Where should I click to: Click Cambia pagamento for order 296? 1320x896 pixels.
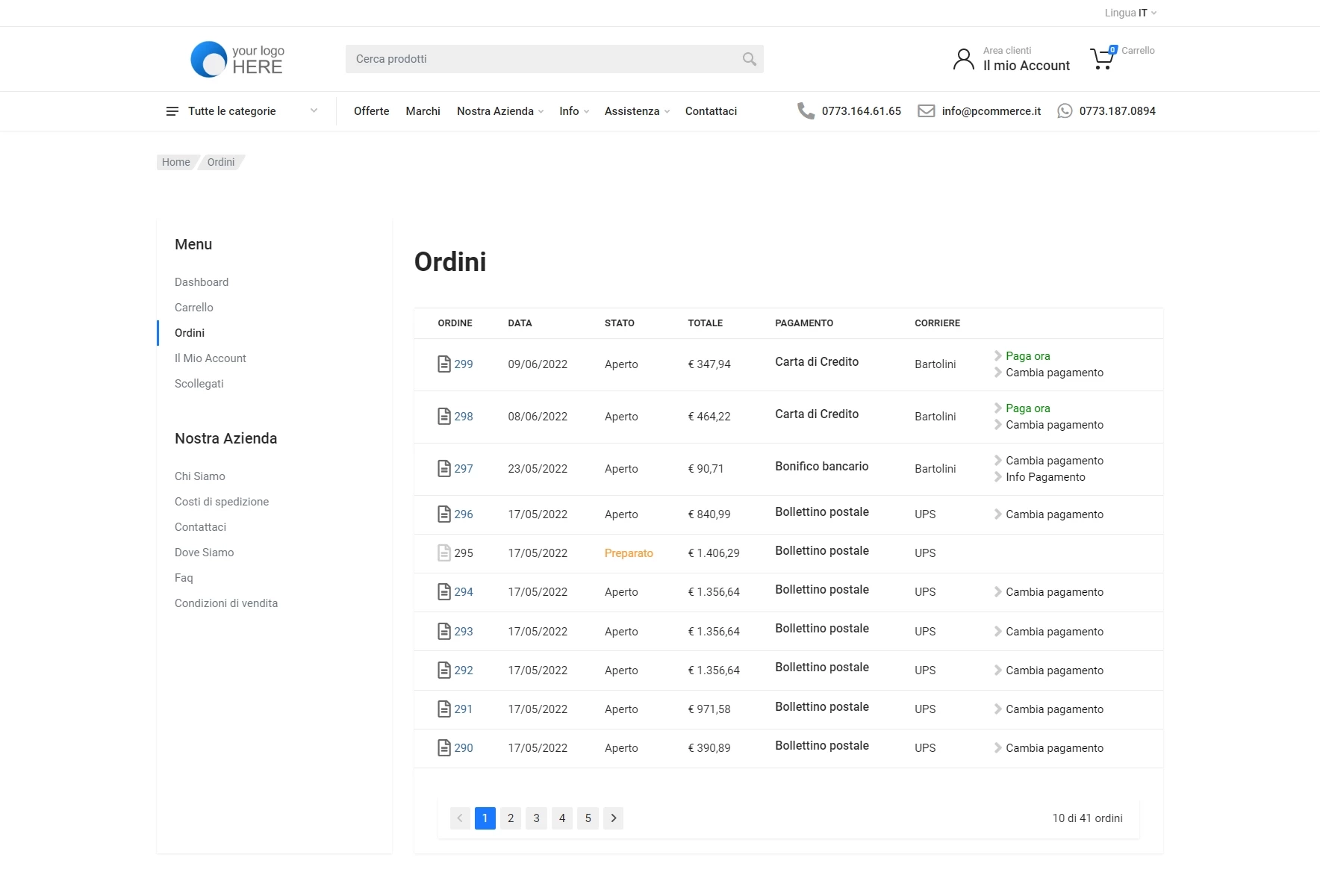(1054, 514)
